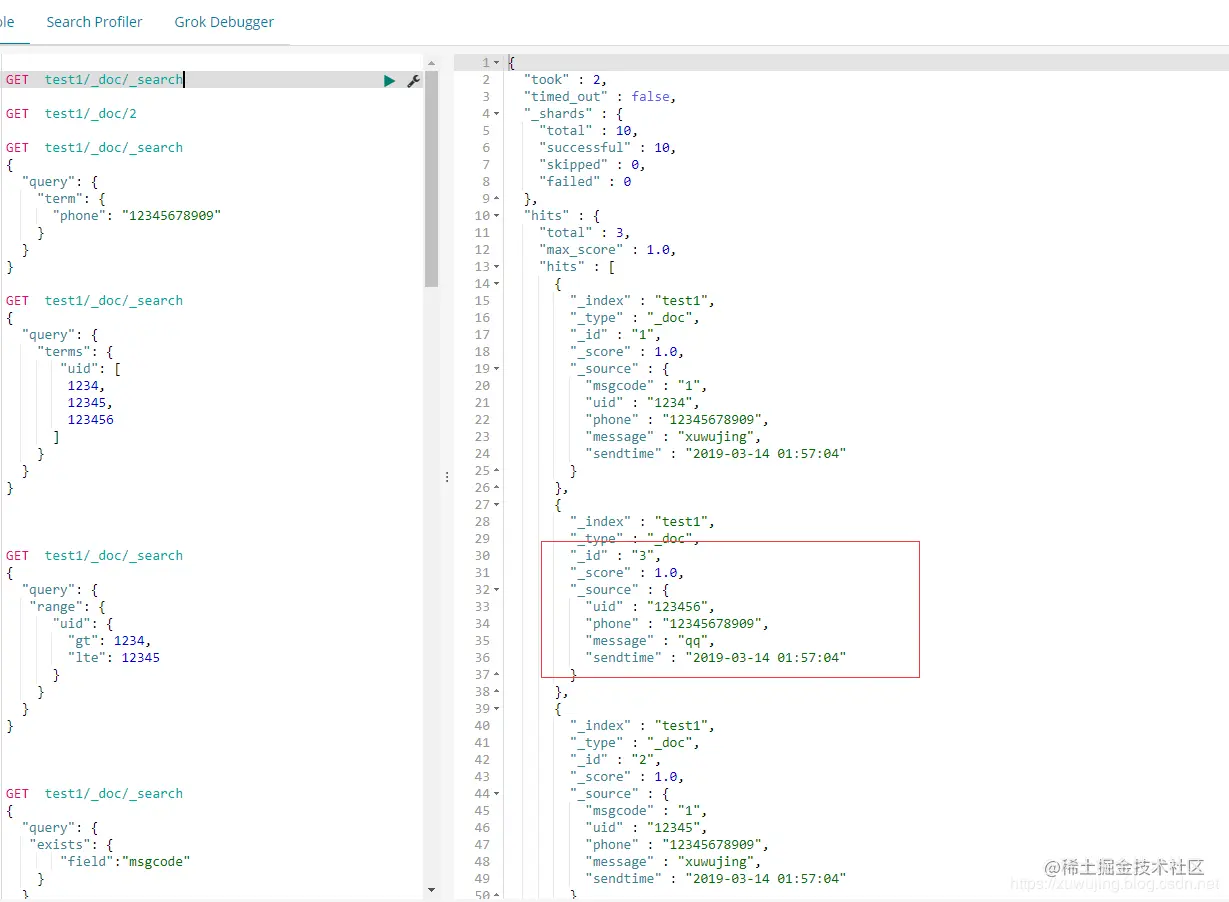Click the pane divider handle between editors
The width and height of the screenshot is (1229, 902).
click(x=447, y=478)
